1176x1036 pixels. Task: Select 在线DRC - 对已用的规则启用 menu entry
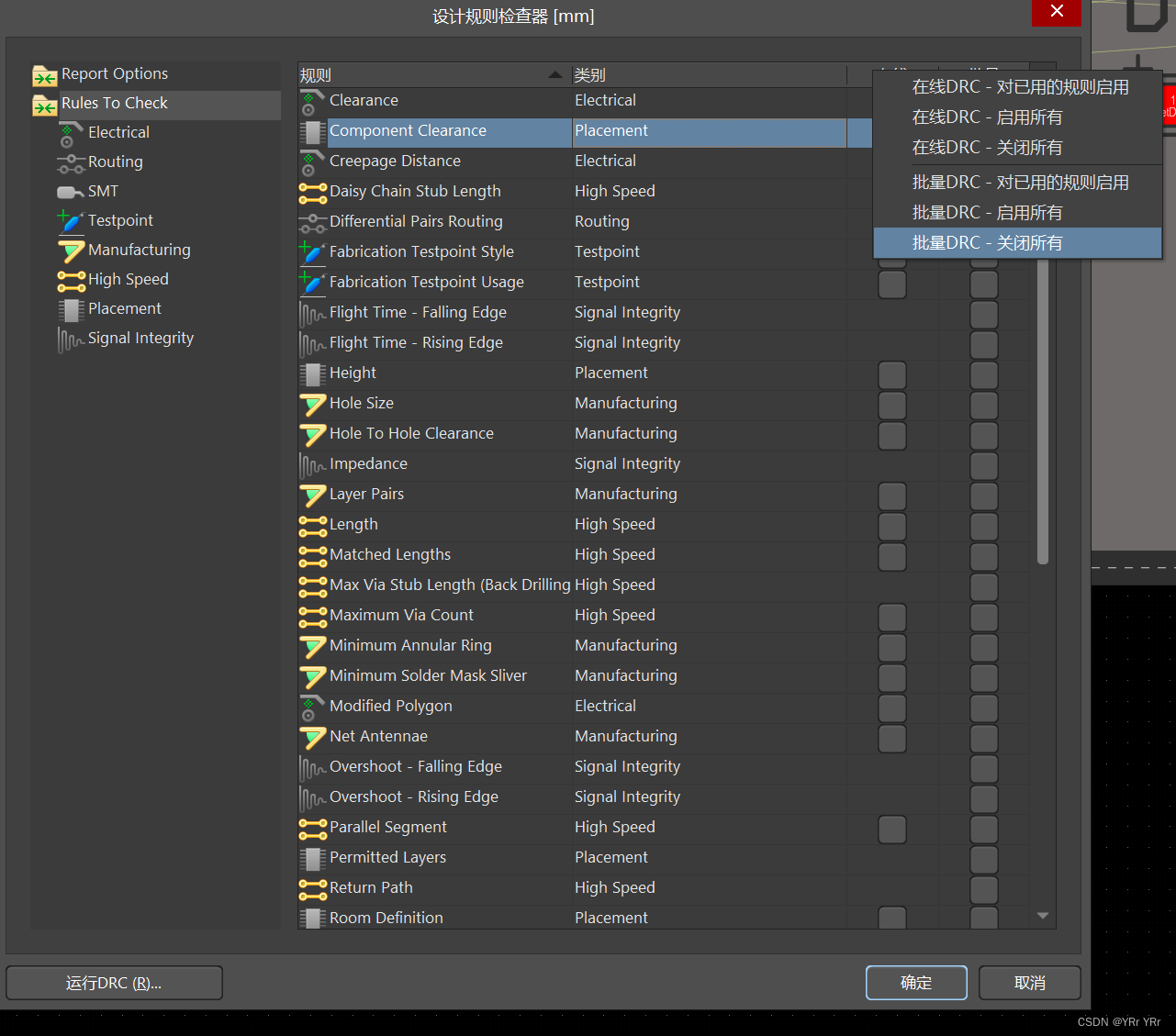1020,87
